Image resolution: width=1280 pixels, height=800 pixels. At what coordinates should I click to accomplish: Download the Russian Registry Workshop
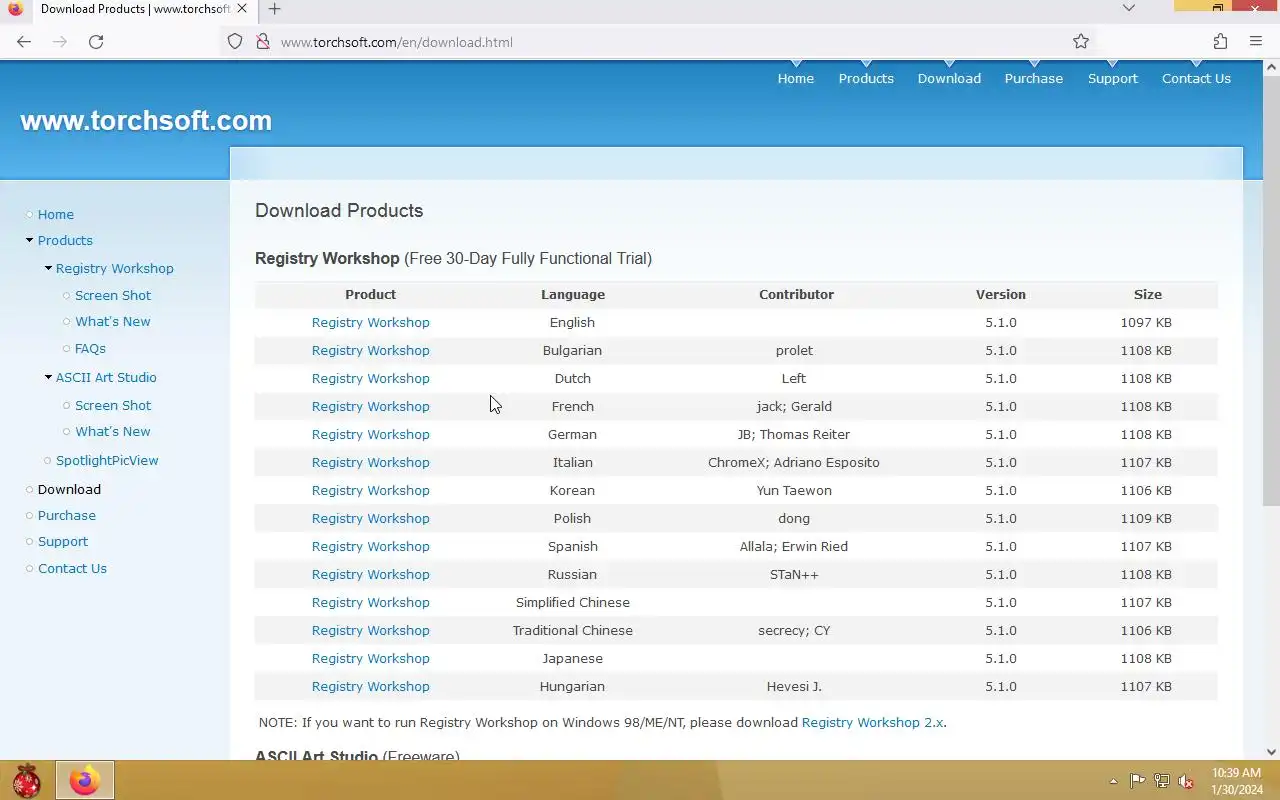click(x=370, y=574)
